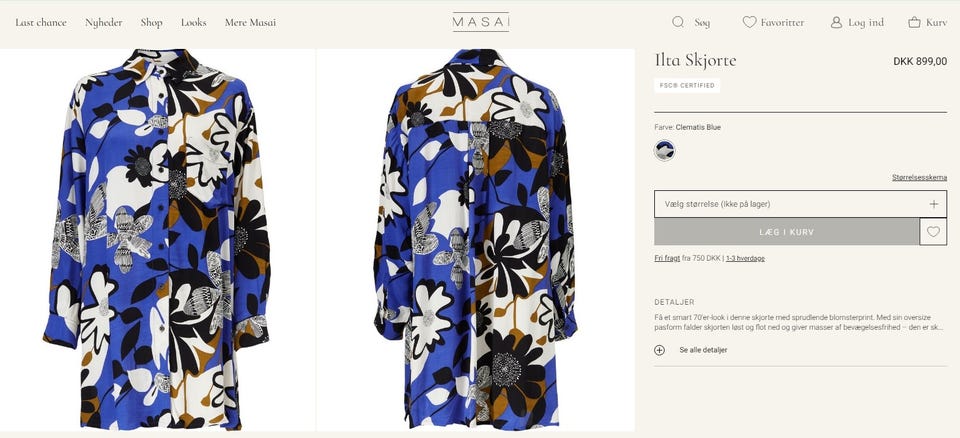Image resolution: width=960 pixels, height=438 pixels.
Task: Click the MASAI logo
Action: (x=480, y=22)
